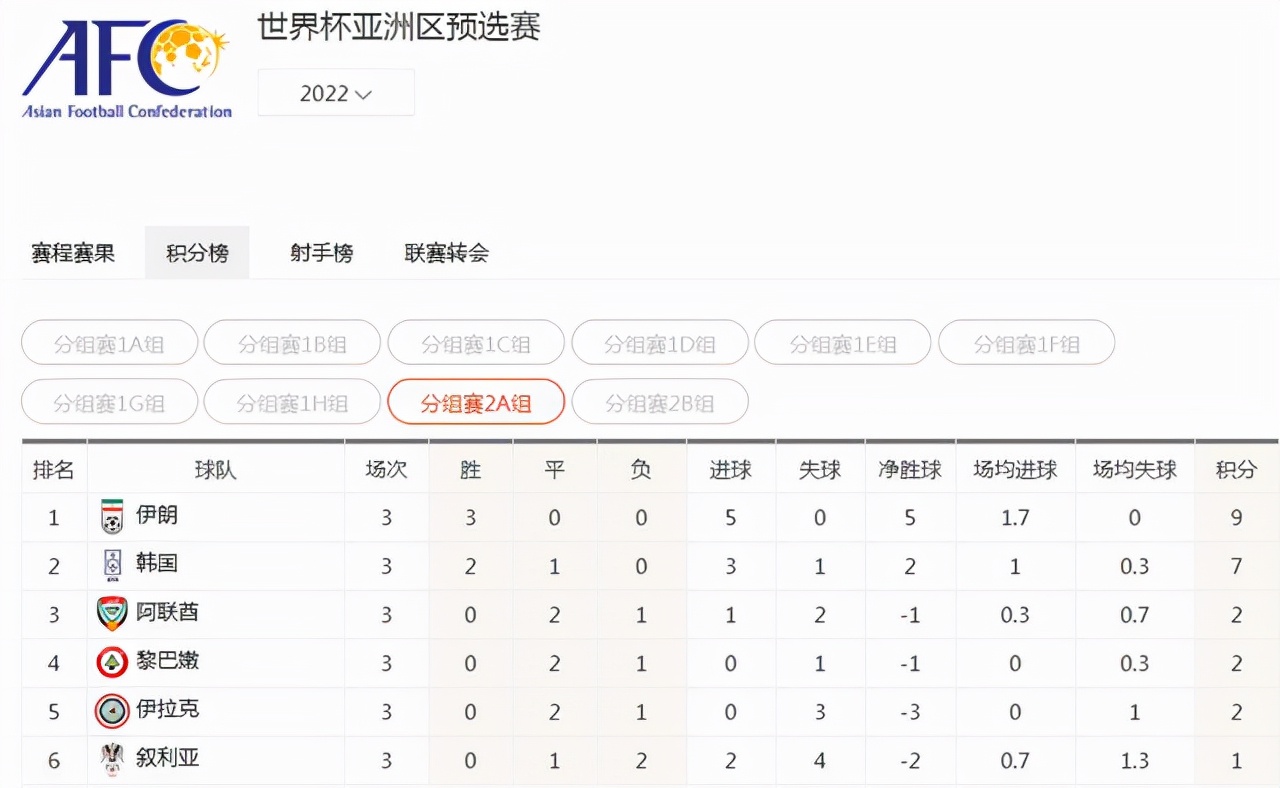Screen dimensions: 1280x788
Task: Click the team name 阿联酋
Action: point(168,611)
